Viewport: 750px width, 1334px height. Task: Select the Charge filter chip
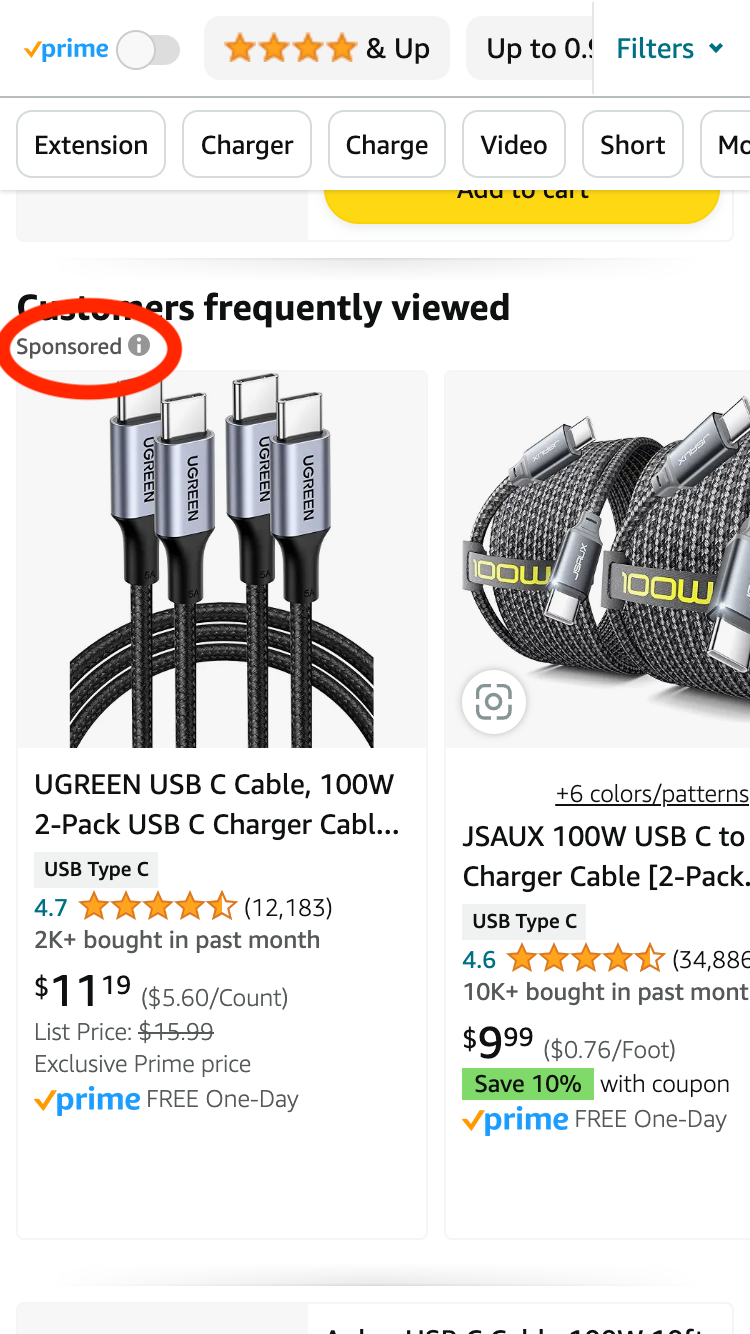(x=387, y=145)
